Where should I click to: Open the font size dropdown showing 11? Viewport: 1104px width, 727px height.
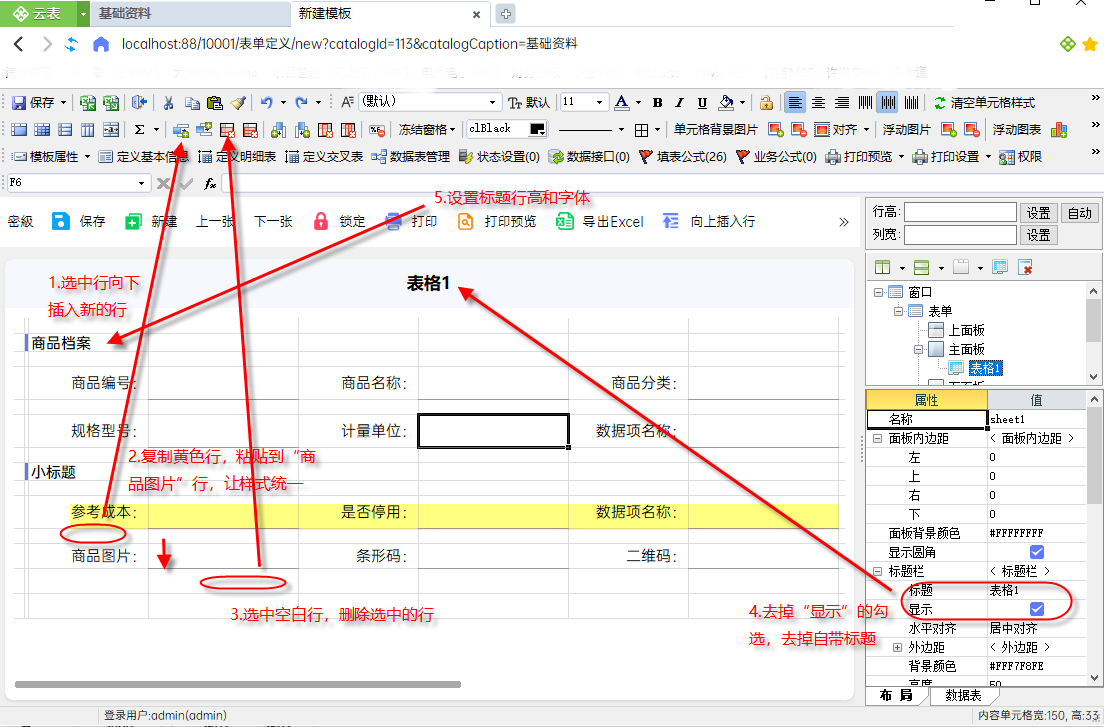pos(600,103)
